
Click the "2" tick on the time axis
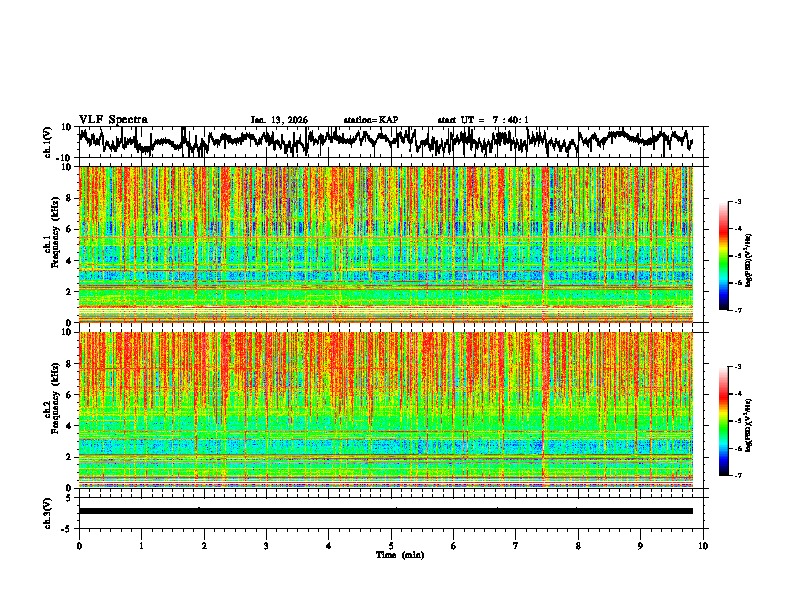pos(204,546)
